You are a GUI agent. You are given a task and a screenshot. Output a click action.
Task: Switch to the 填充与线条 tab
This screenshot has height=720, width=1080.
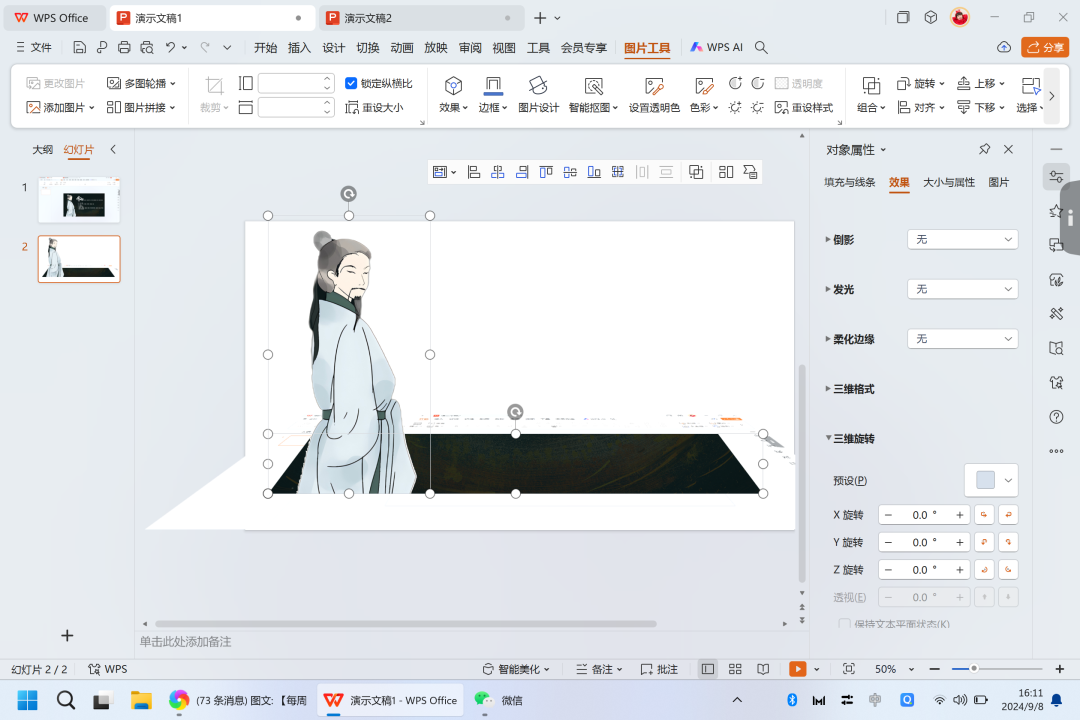coord(849,183)
